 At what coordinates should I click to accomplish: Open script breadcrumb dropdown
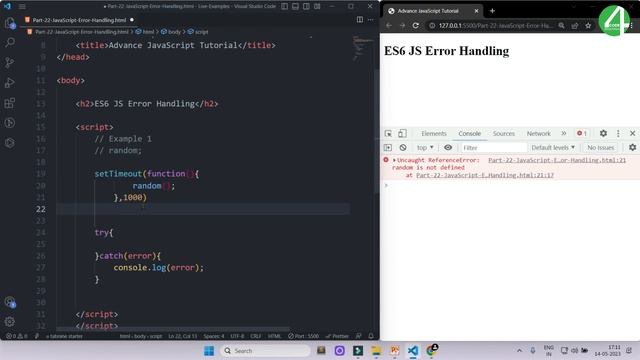(x=198, y=31)
